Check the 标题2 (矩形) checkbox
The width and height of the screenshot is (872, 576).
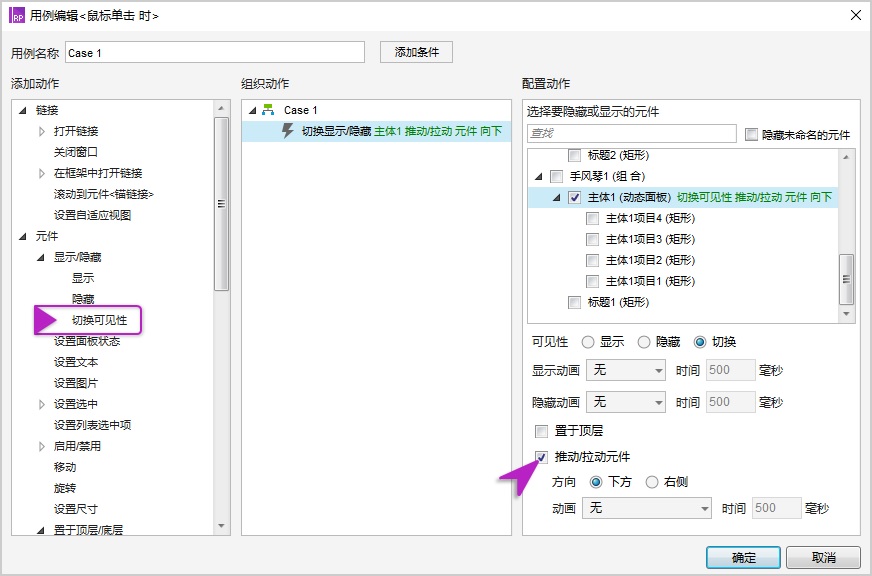pos(574,155)
